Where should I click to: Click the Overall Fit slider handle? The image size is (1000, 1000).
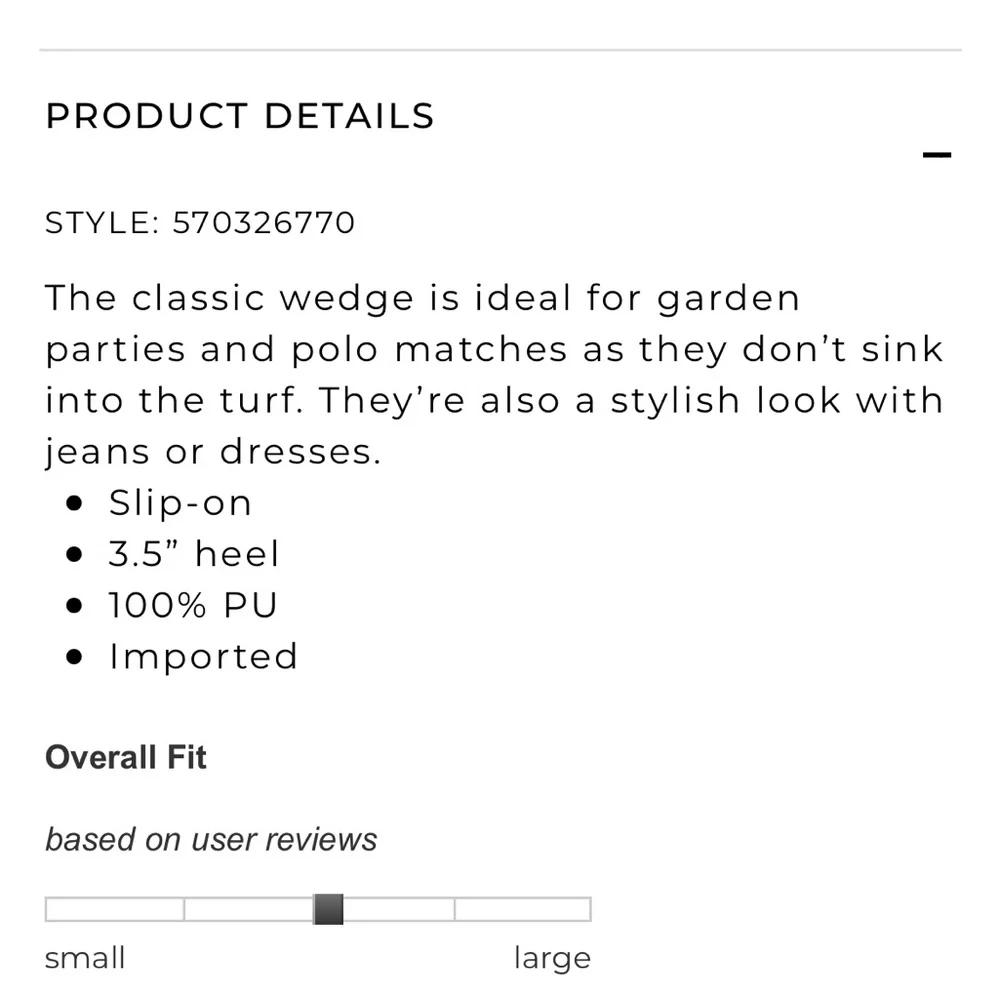(x=328, y=909)
